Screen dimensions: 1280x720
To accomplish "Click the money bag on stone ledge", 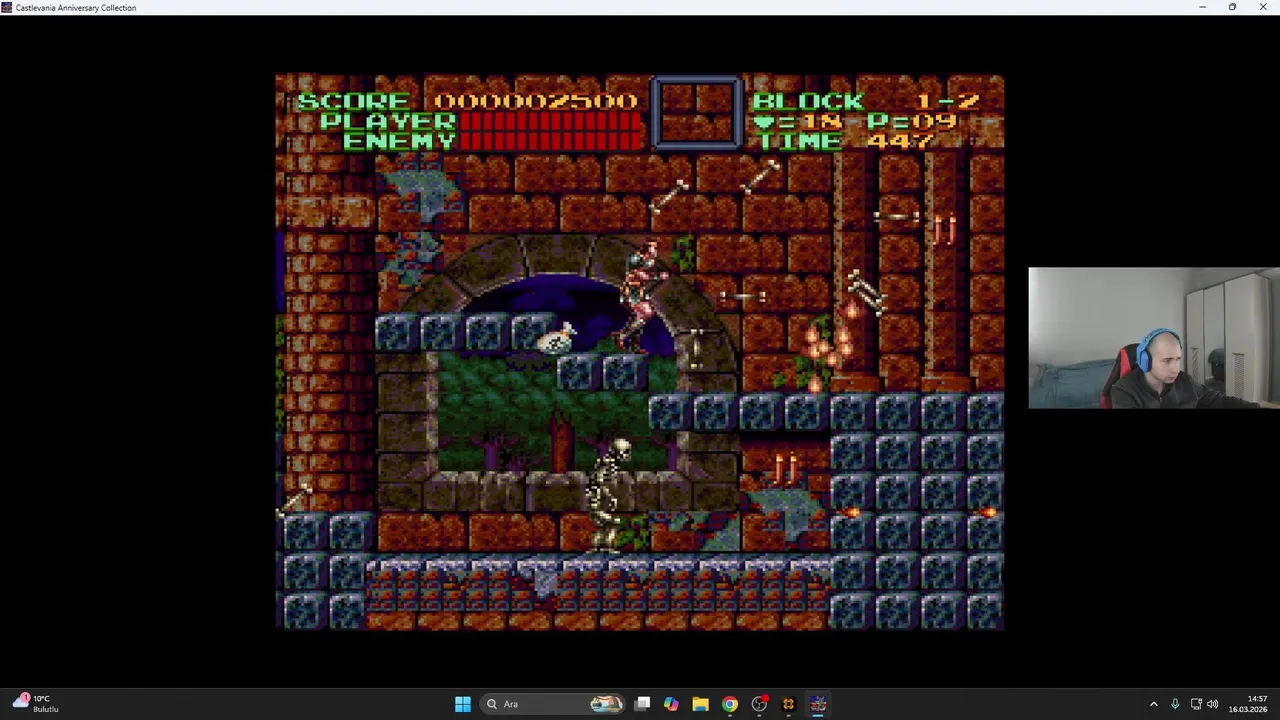I will (x=555, y=338).
